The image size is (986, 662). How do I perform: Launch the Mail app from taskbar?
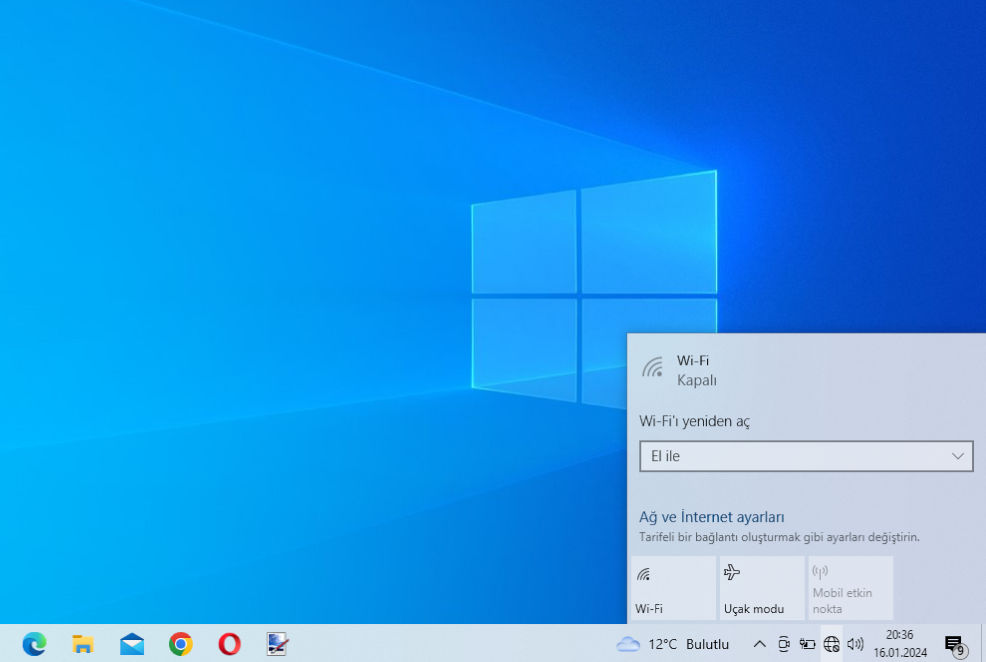pos(132,644)
